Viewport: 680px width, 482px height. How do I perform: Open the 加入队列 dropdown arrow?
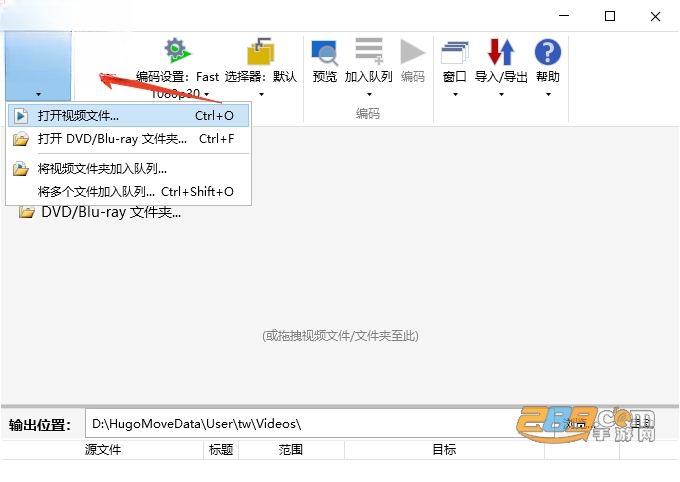369,94
